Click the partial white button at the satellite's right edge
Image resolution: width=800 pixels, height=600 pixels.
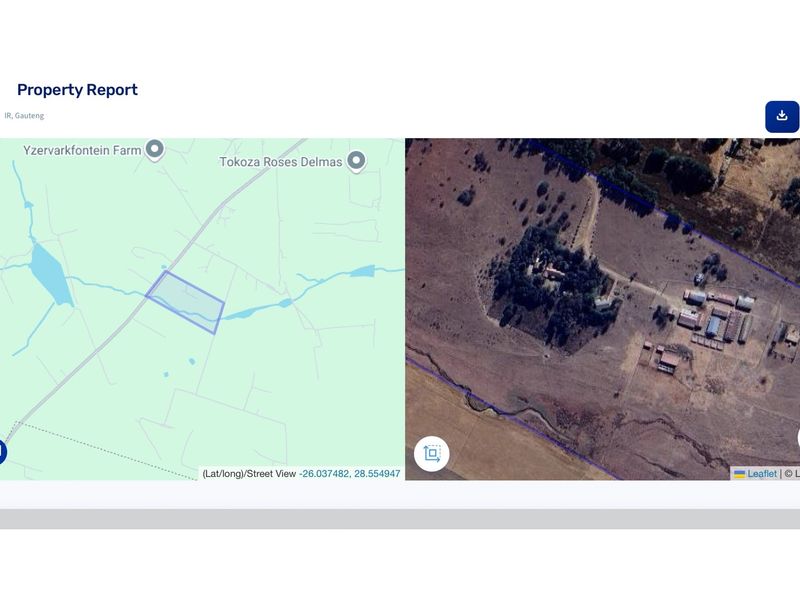(x=797, y=437)
